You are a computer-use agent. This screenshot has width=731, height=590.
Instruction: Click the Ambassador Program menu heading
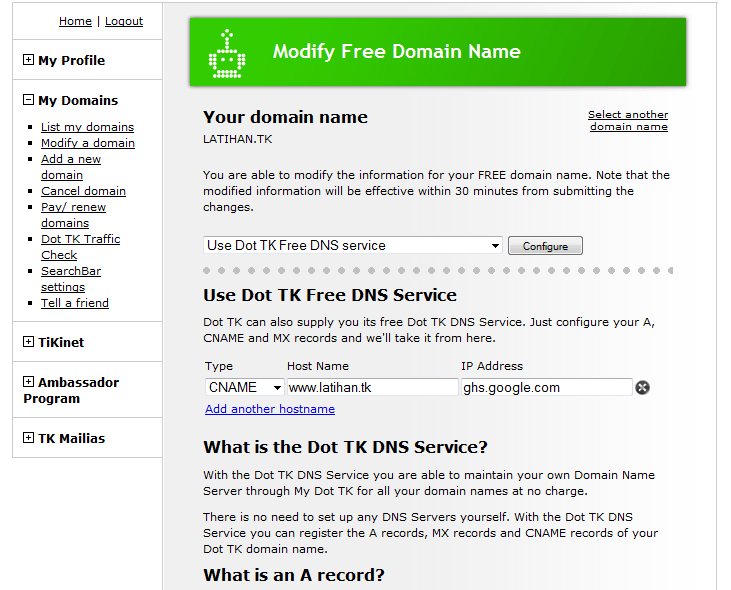71,390
